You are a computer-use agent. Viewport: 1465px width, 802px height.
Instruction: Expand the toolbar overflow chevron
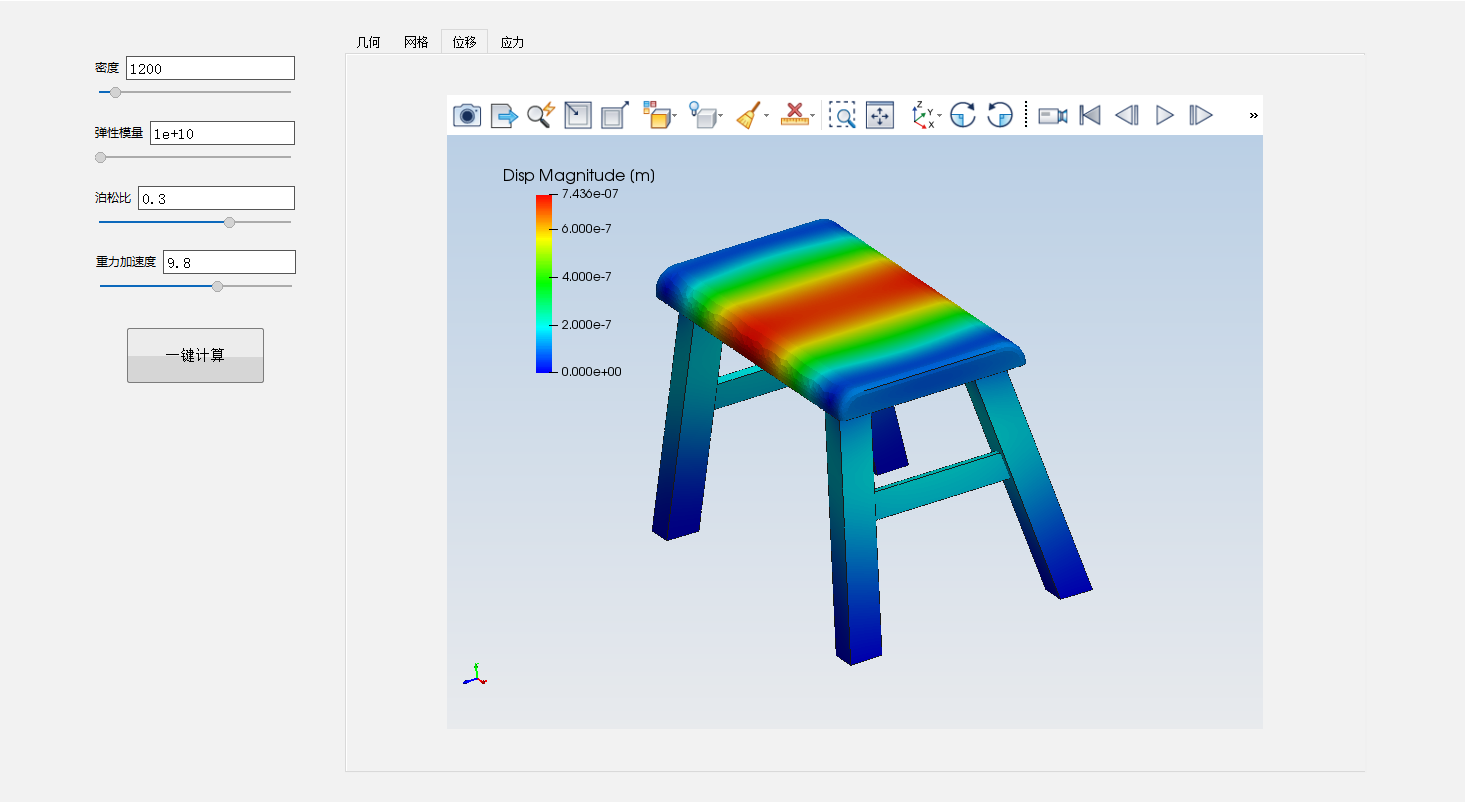(1253, 115)
